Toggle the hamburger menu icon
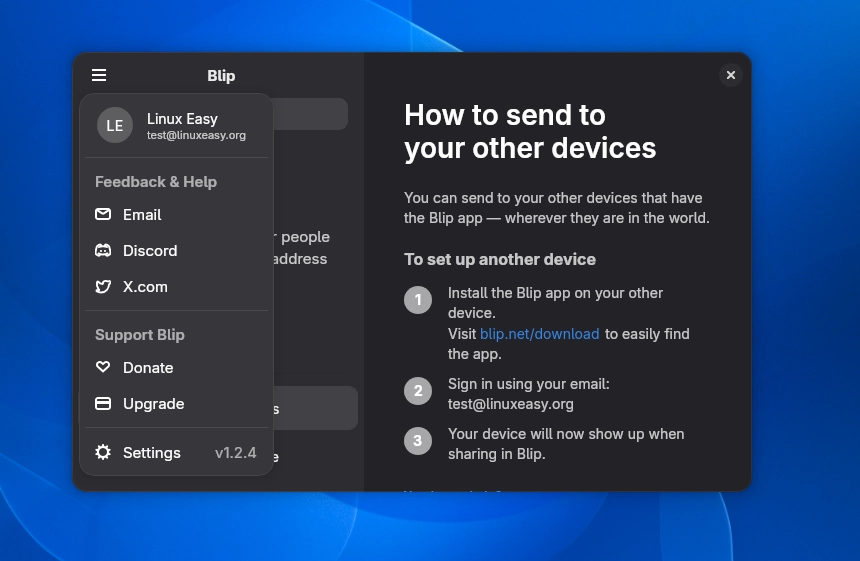860x561 pixels. click(x=99, y=75)
